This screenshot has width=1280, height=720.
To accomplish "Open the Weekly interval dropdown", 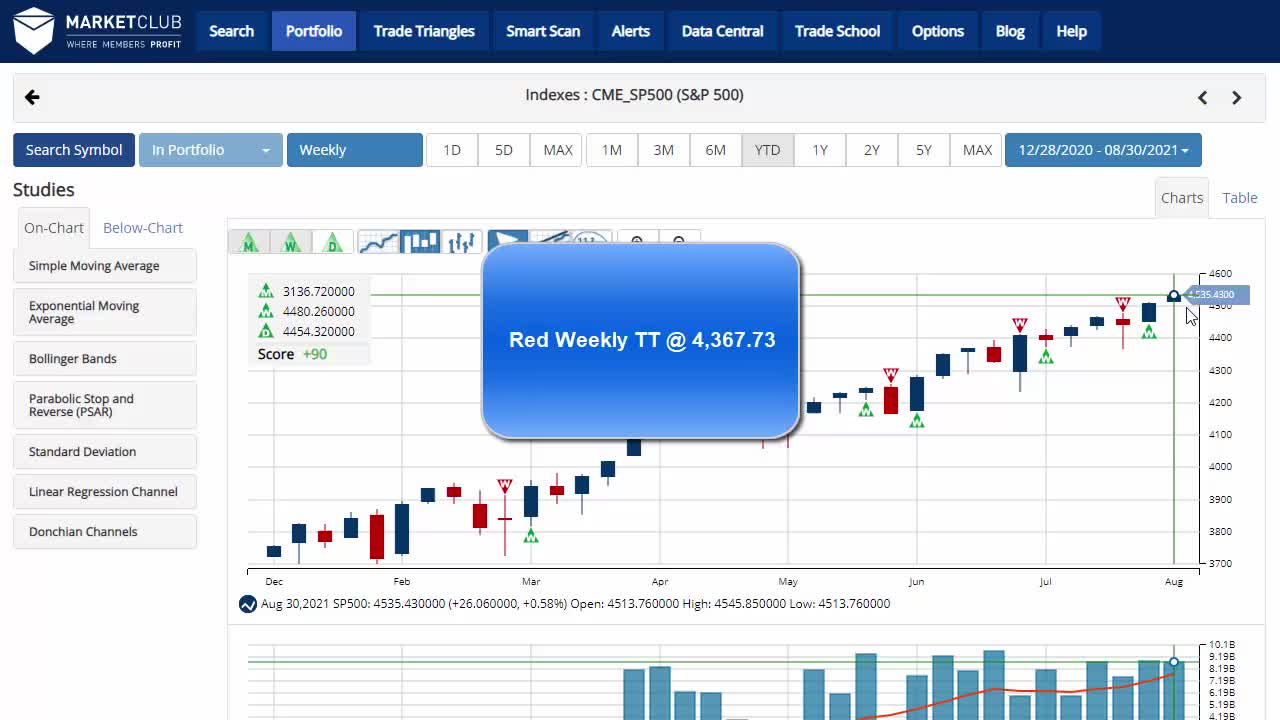I will click(x=355, y=150).
